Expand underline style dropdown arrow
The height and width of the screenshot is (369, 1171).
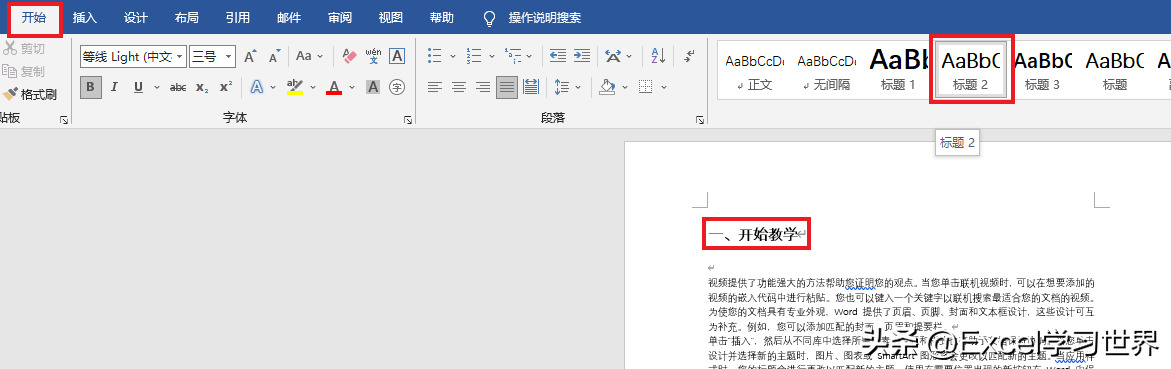tap(157, 87)
